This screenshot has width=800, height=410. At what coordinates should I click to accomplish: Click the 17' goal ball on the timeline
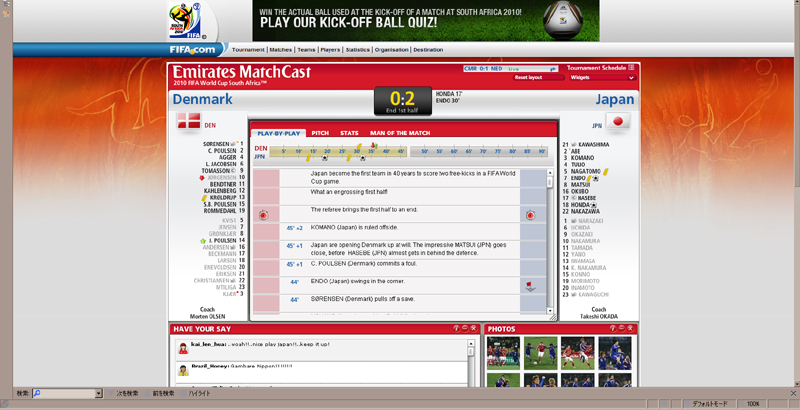(x=324, y=158)
